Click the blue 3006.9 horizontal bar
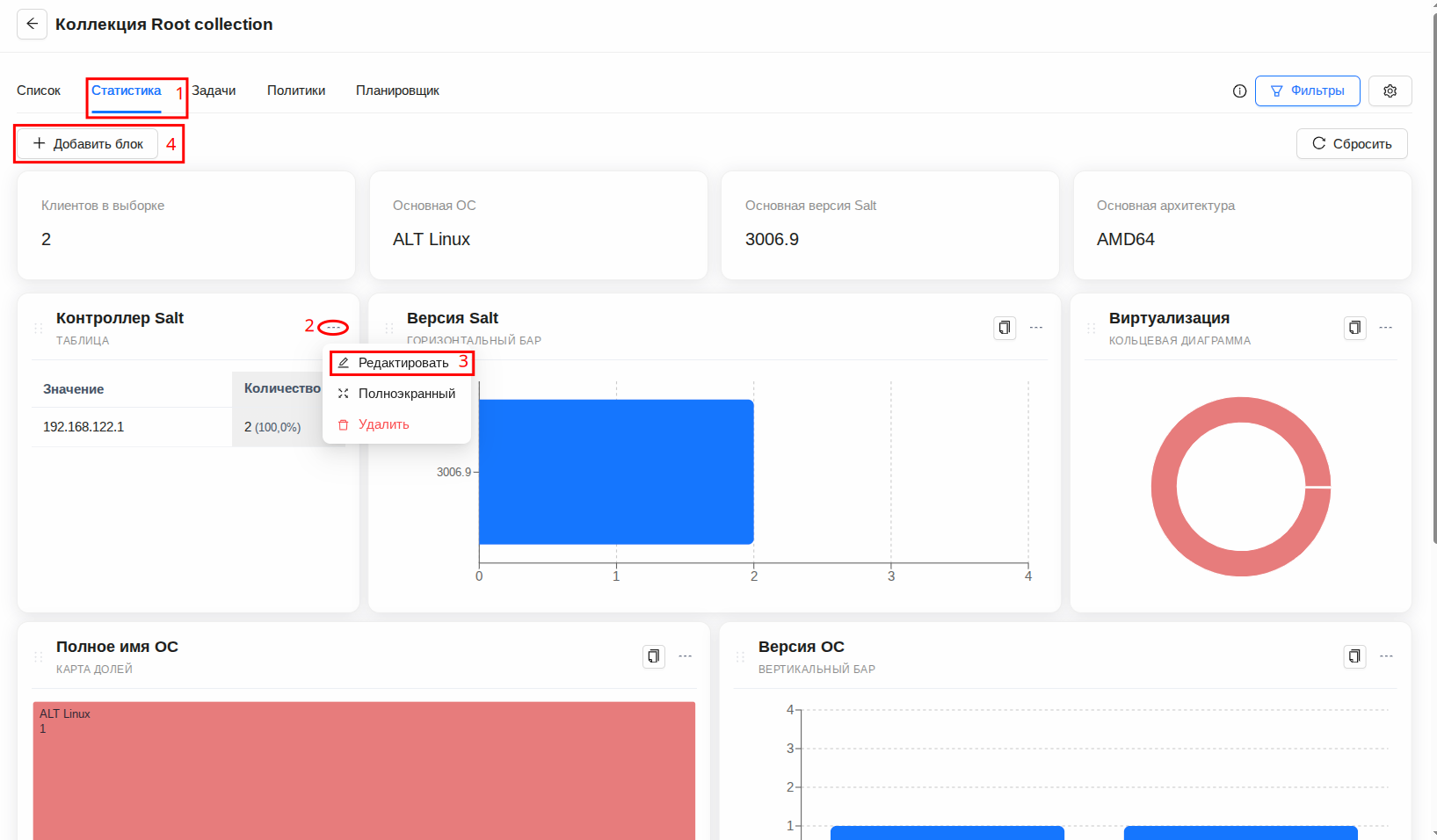This screenshot has height=840, width=1437. [616, 472]
